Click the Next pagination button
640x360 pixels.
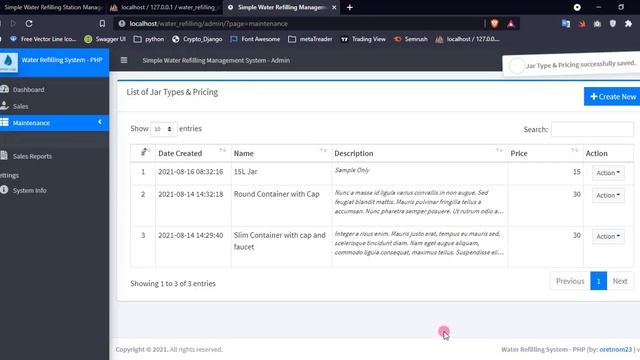(x=620, y=281)
